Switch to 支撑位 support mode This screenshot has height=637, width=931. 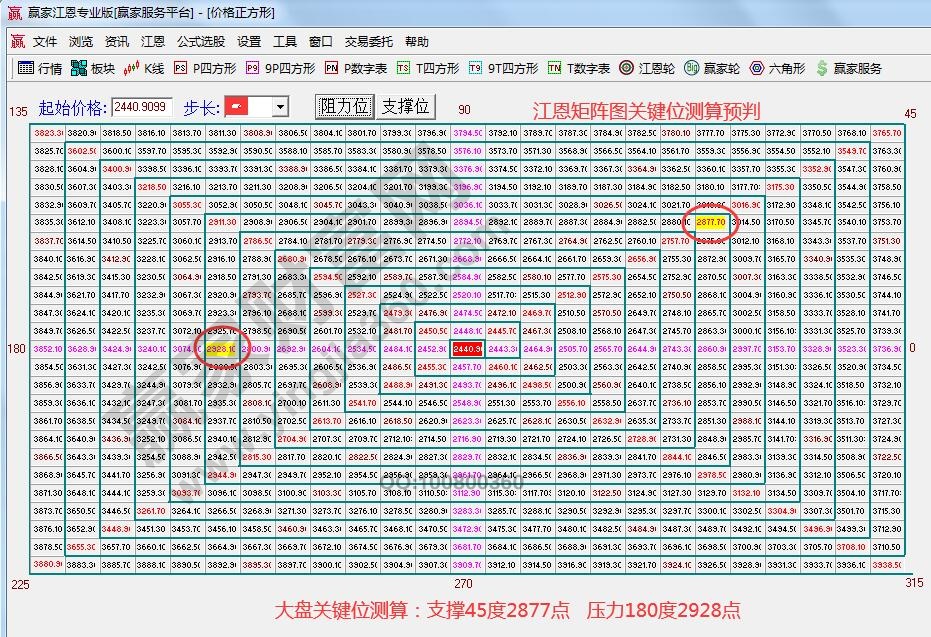[406, 104]
